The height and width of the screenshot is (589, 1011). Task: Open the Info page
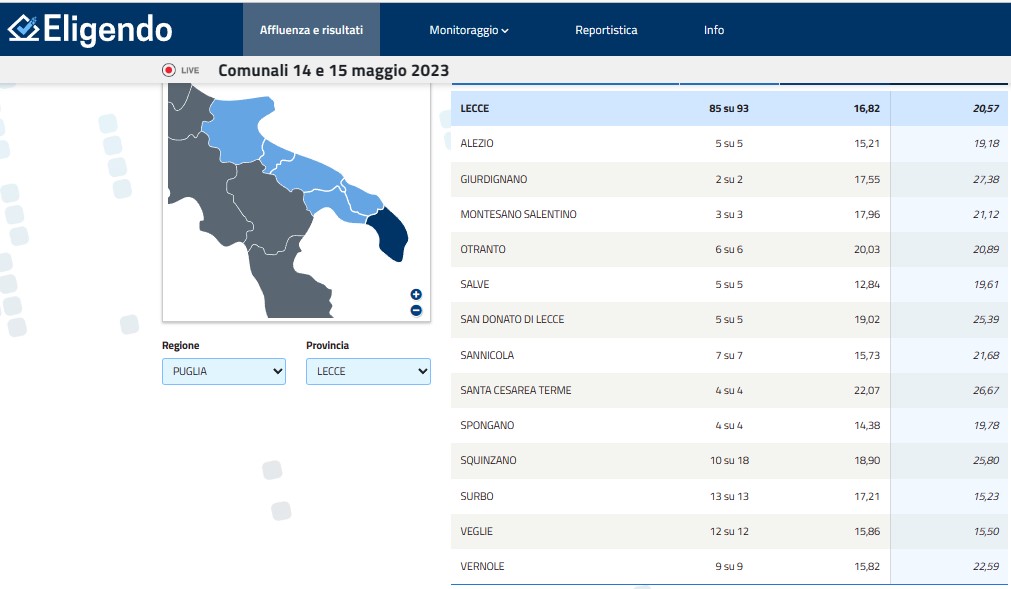(714, 30)
